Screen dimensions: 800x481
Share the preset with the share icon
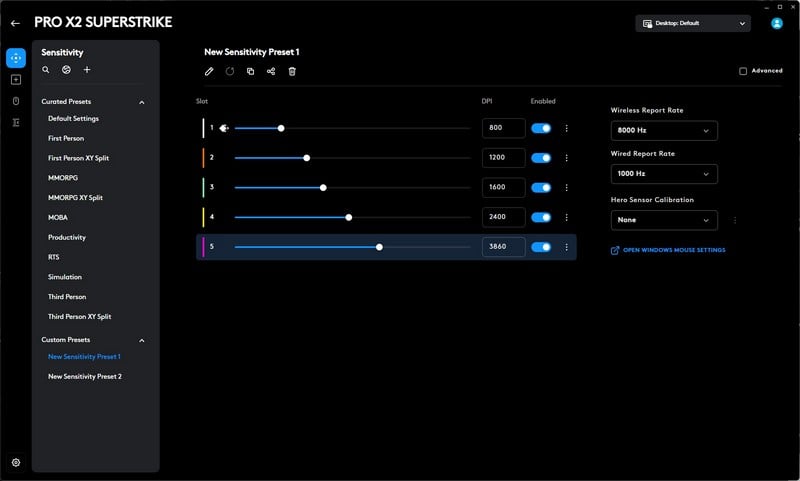coord(271,71)
